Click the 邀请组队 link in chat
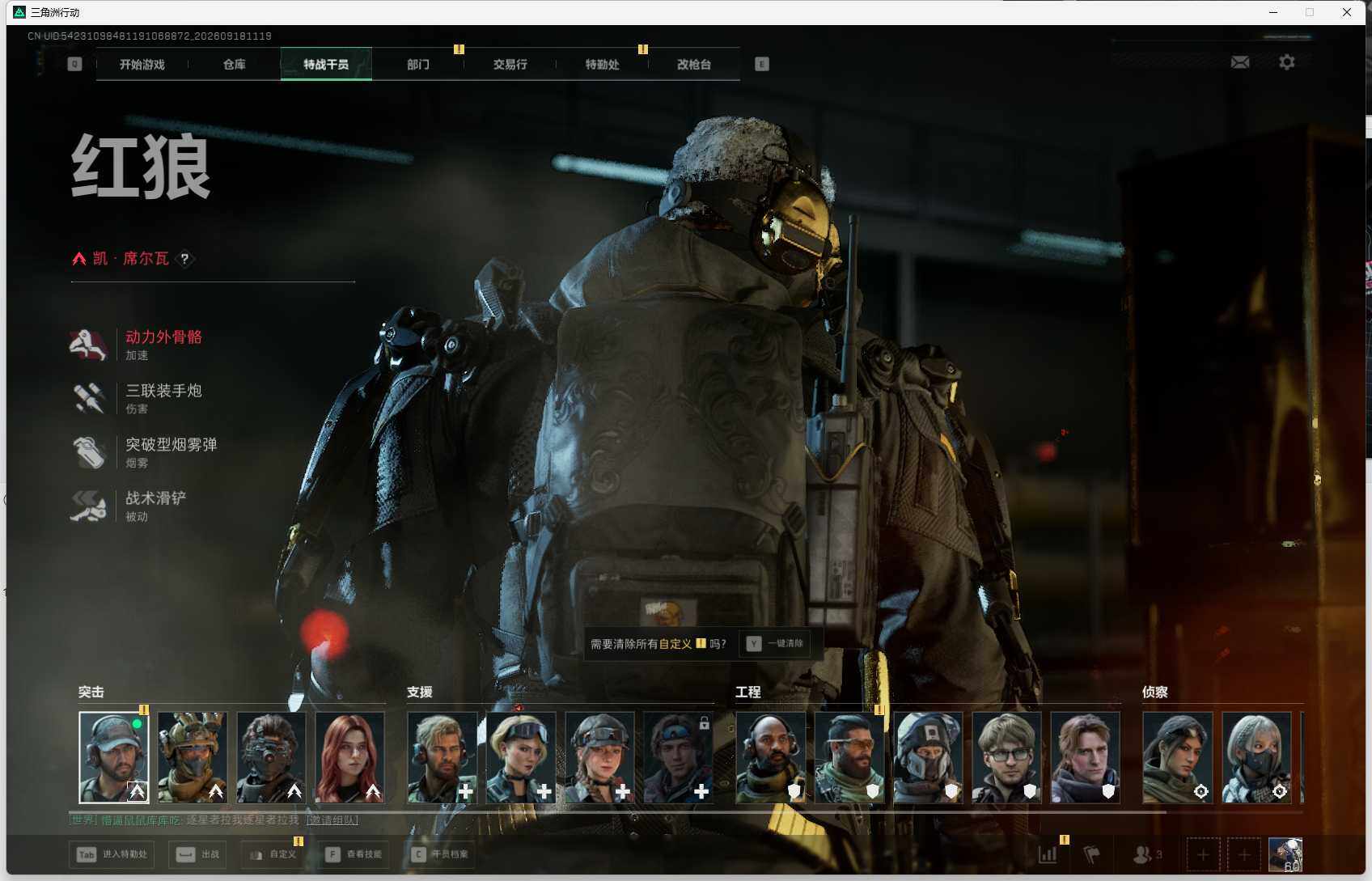Image resolution: width=1372 pixels, height=881 pixels. click(332, 820)
